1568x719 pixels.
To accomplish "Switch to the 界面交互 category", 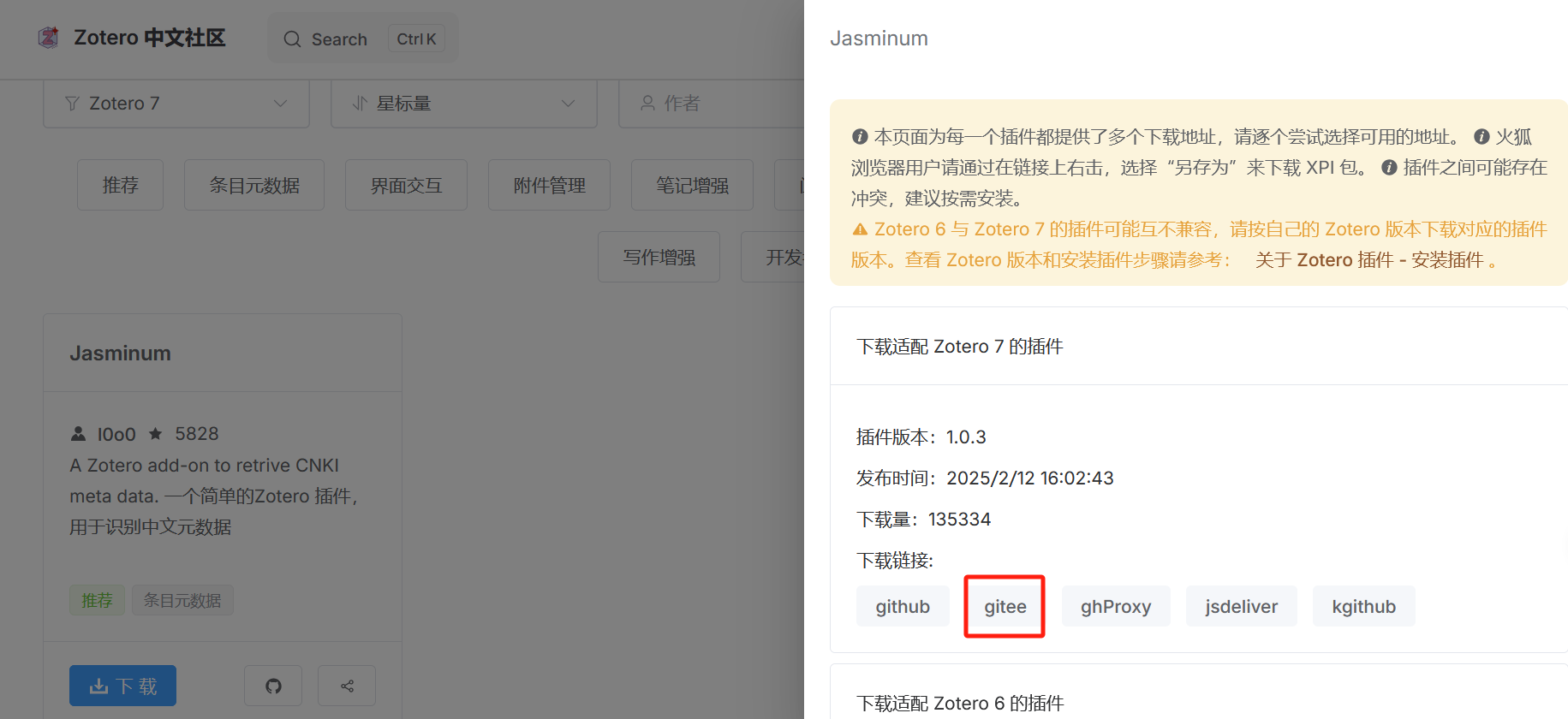I will [x=406, y=185].
